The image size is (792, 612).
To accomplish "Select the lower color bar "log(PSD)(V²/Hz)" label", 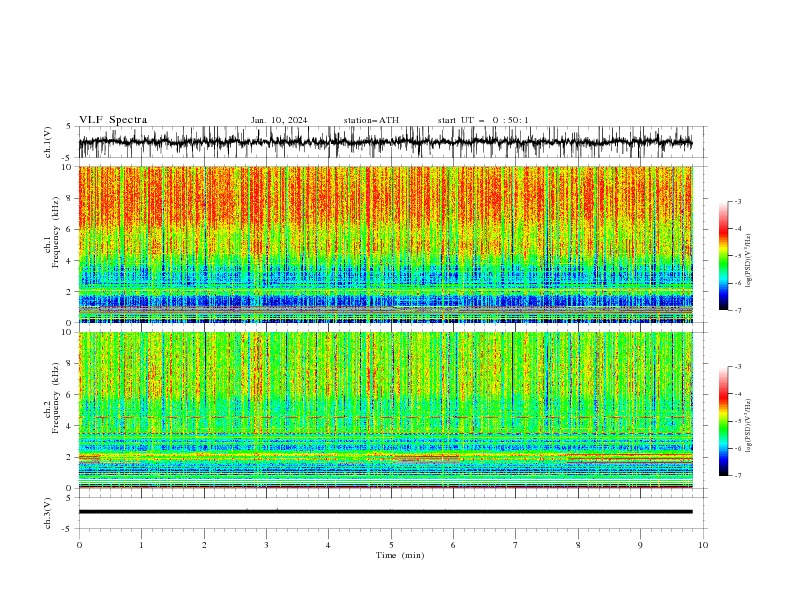I will click(749, 426).
